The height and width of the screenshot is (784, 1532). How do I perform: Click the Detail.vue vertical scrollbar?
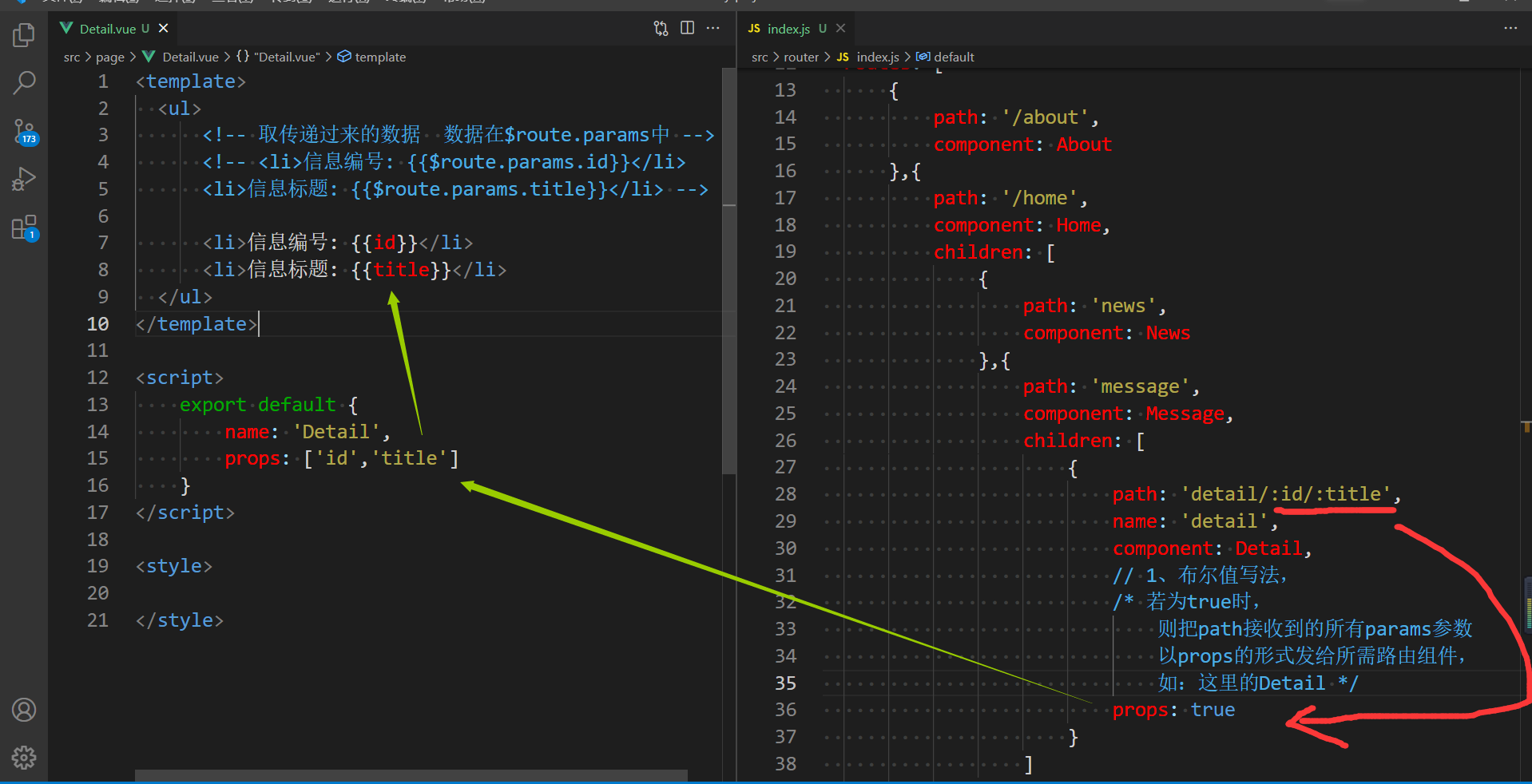728,271
